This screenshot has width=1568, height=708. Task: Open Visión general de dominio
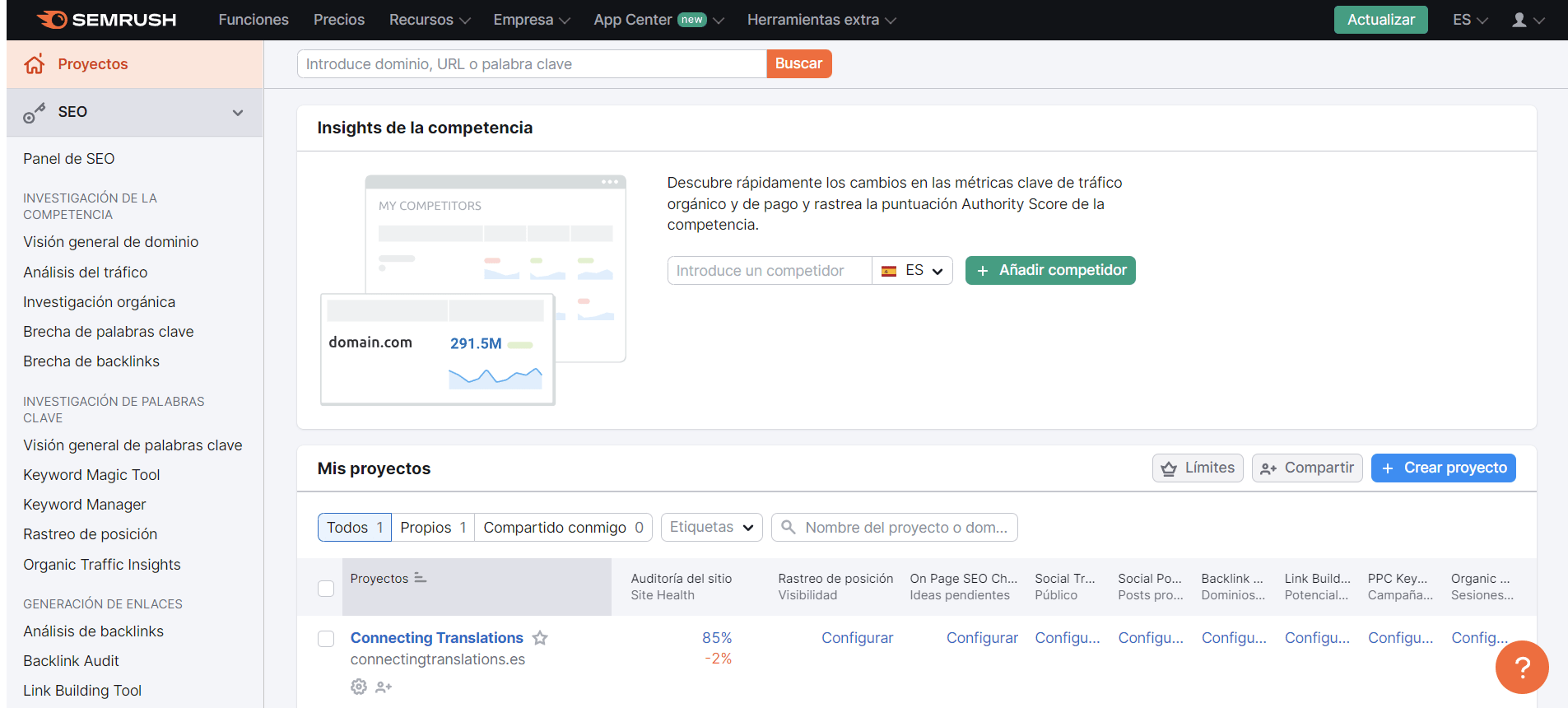(111, 242)
